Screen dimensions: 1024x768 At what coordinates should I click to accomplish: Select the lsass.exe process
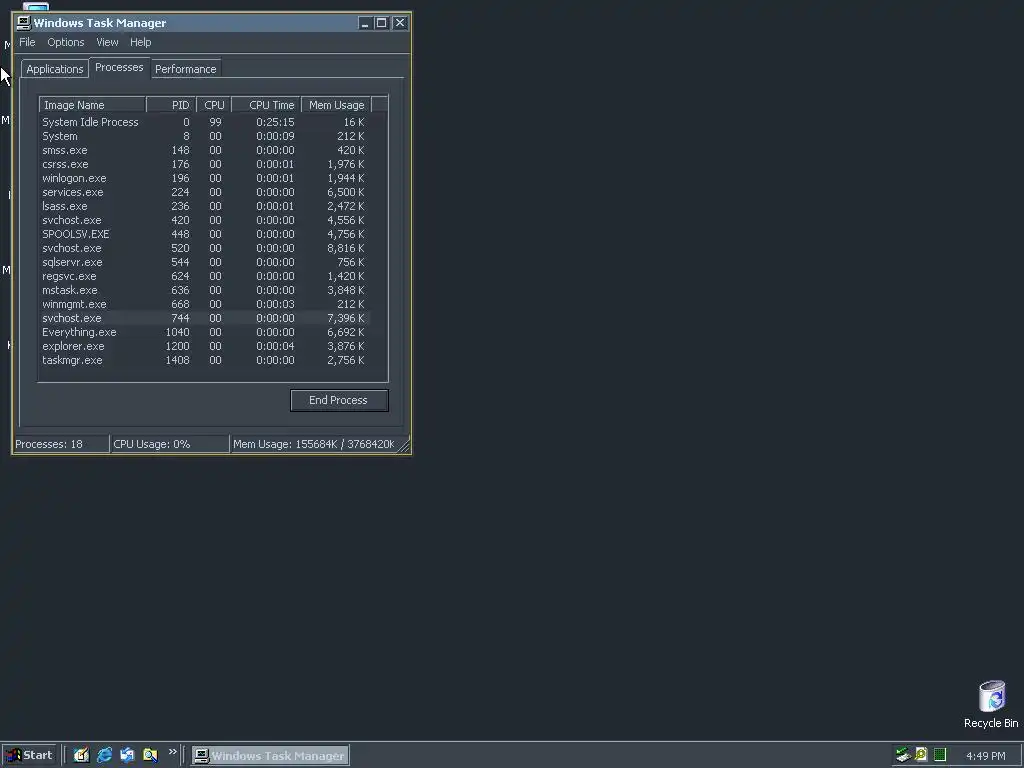coord(204,206)
